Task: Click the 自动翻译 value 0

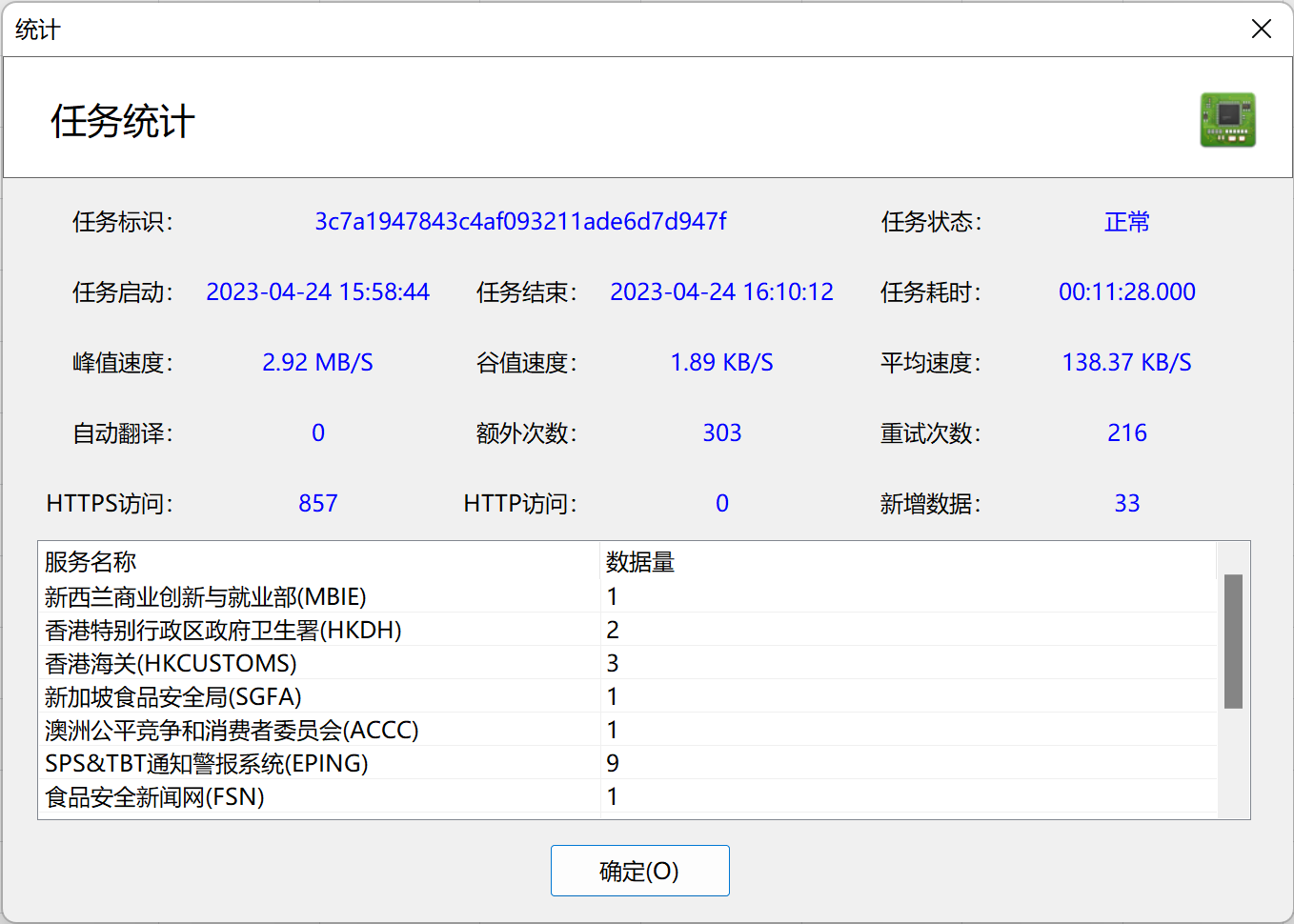Action: click(x=318, y=433)
